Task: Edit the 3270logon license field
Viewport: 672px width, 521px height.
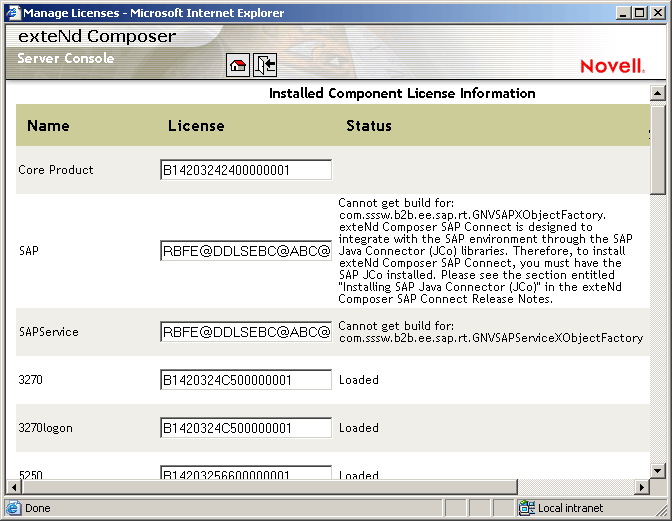Action: coord(246,428)
